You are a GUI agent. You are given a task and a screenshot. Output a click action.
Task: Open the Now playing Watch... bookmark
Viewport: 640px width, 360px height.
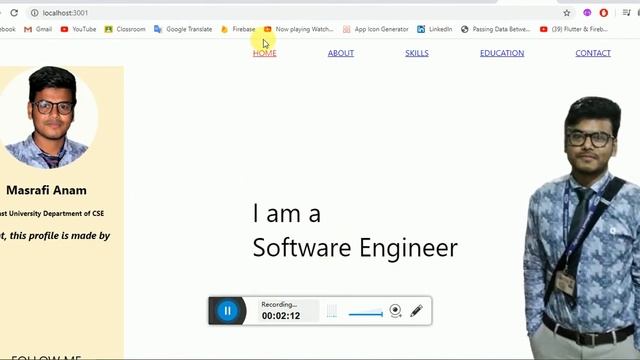[298, 29]
